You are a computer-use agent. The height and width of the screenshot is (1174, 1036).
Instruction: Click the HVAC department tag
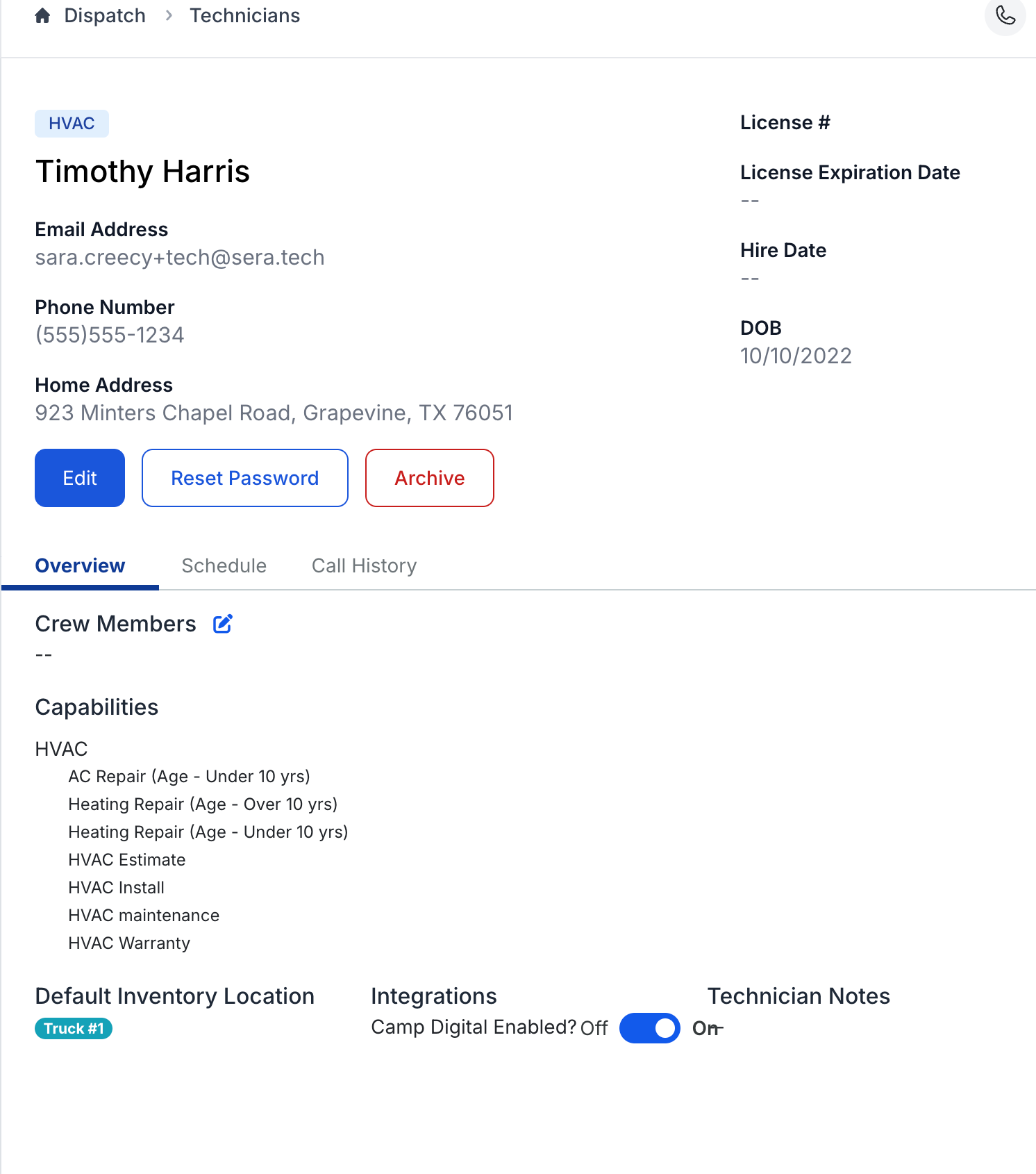tap(72, 124)
